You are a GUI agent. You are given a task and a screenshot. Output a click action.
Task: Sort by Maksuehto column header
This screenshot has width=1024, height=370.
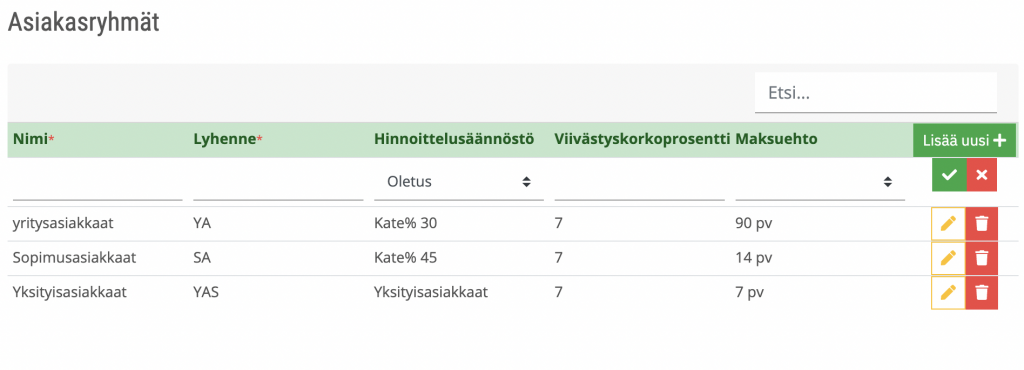[776, 139]
